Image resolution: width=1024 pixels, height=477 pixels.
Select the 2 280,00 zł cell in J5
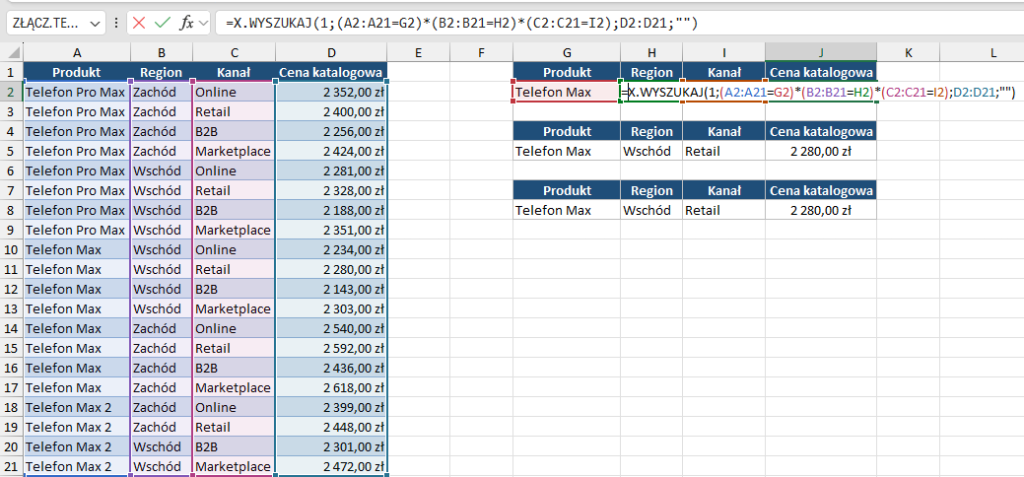(x=821, y=151)
